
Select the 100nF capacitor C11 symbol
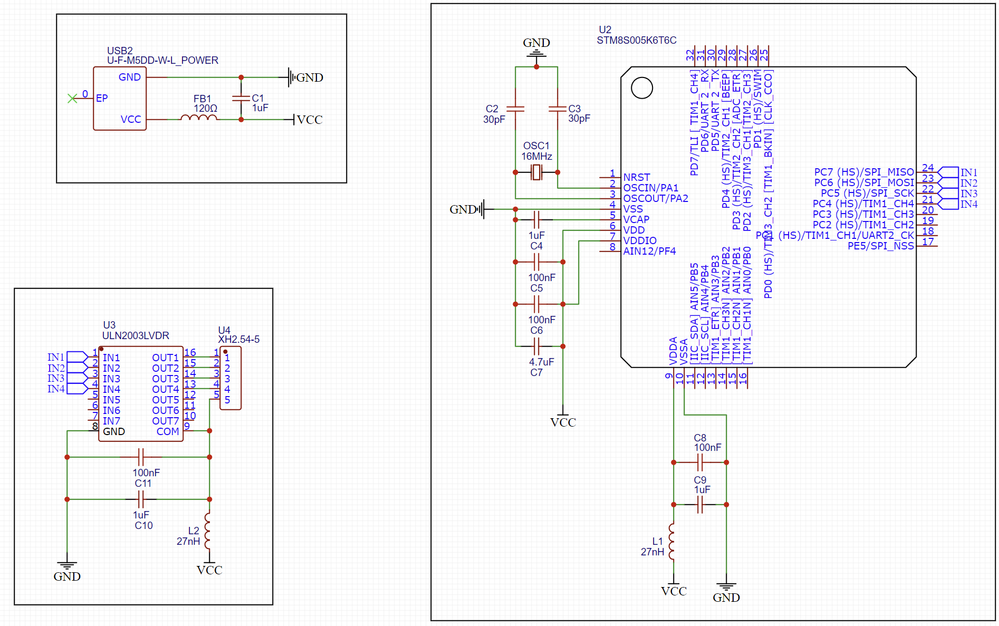141,457
